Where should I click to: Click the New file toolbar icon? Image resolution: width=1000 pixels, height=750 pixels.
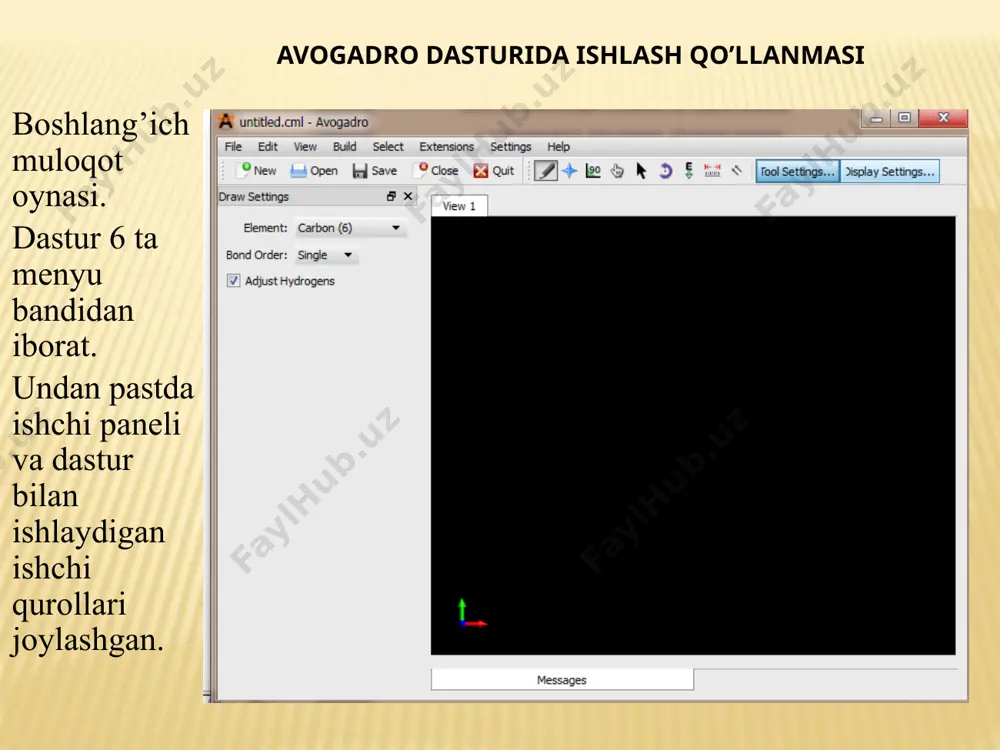click(x=245, y=170)
